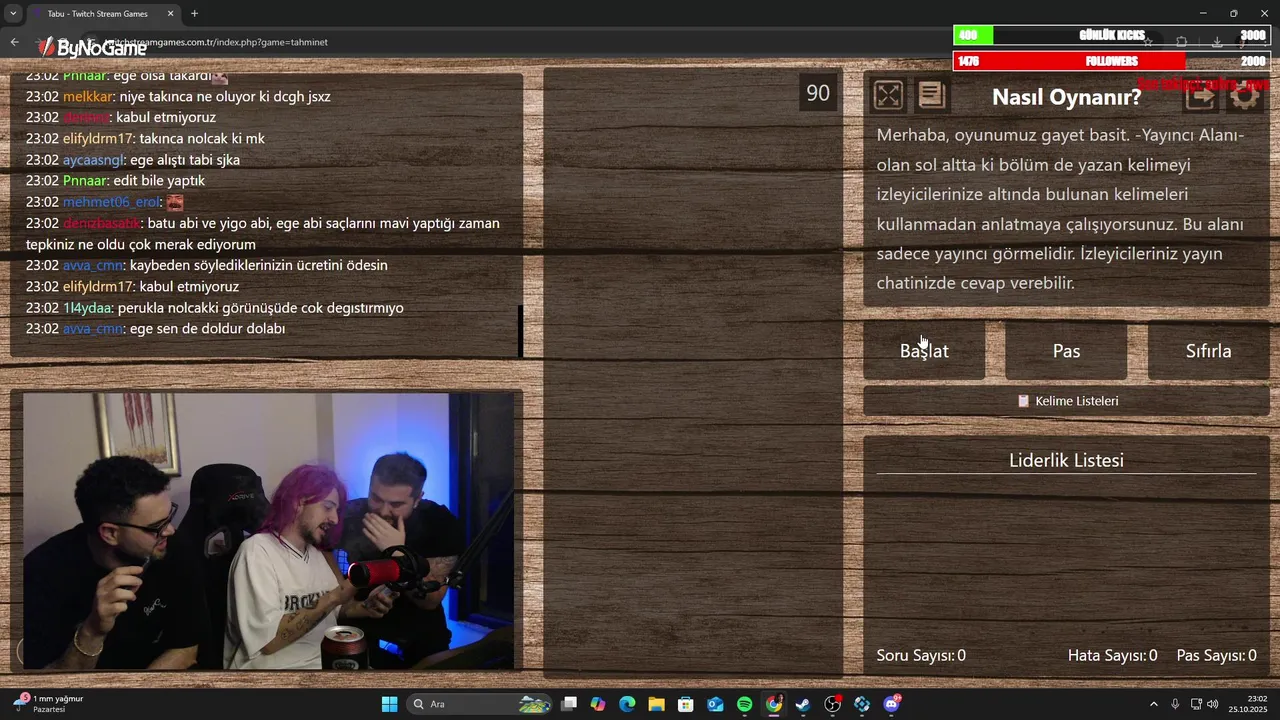Click chat message 'edit bile yaptık'

159,181
